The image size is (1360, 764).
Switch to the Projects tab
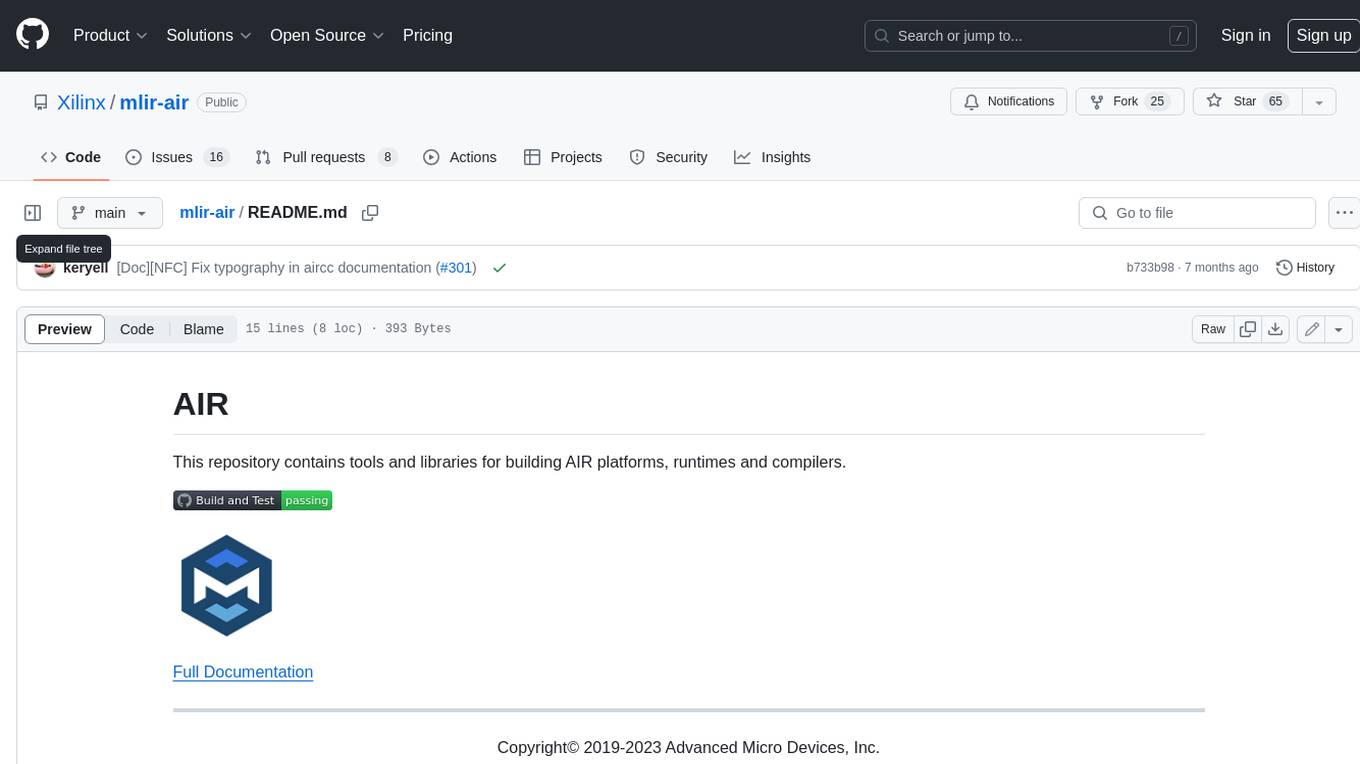pyautogui.click(x=563, y=157)
